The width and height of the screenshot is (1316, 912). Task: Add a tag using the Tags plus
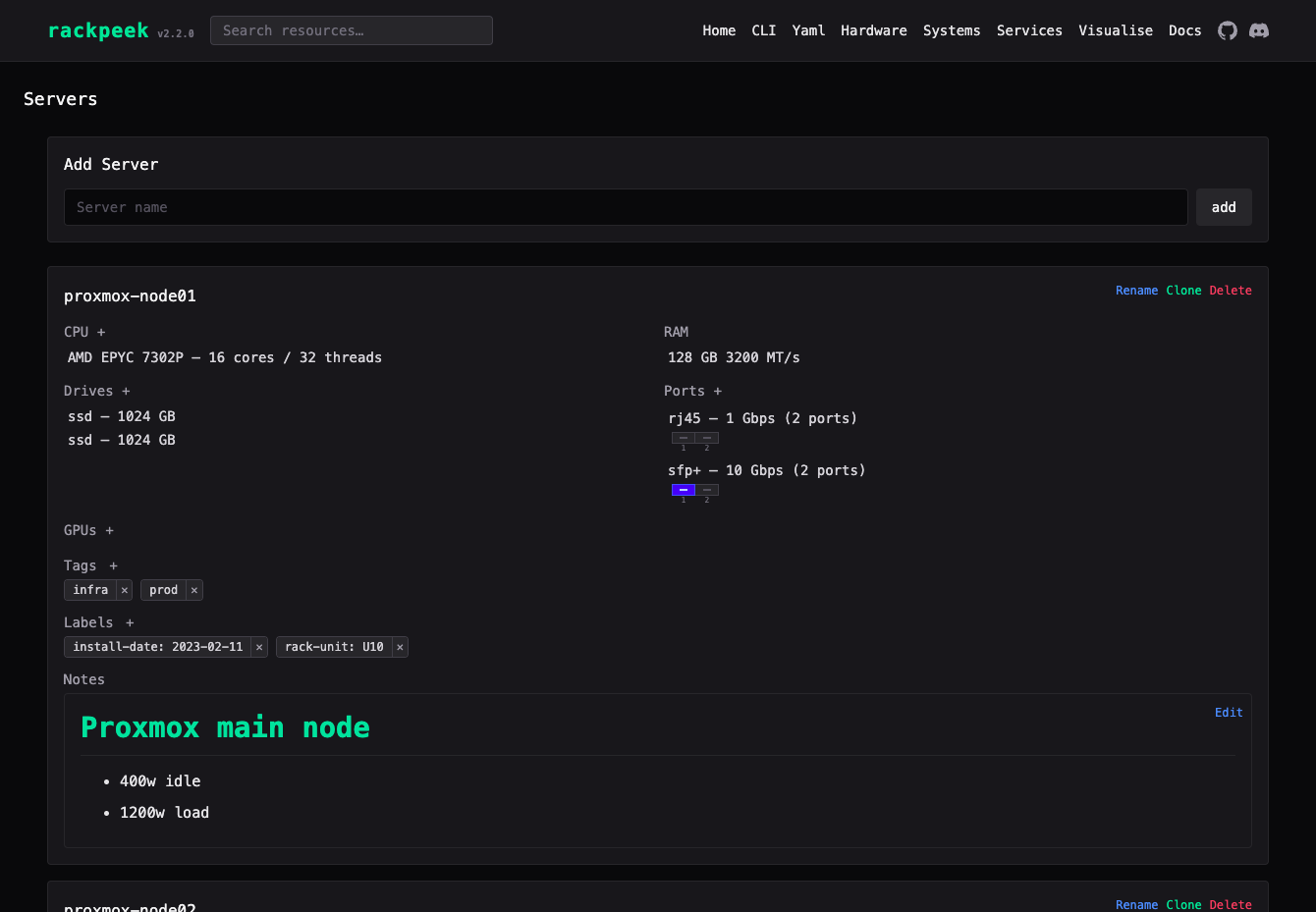pyautogui.click(x=114, y=565)
